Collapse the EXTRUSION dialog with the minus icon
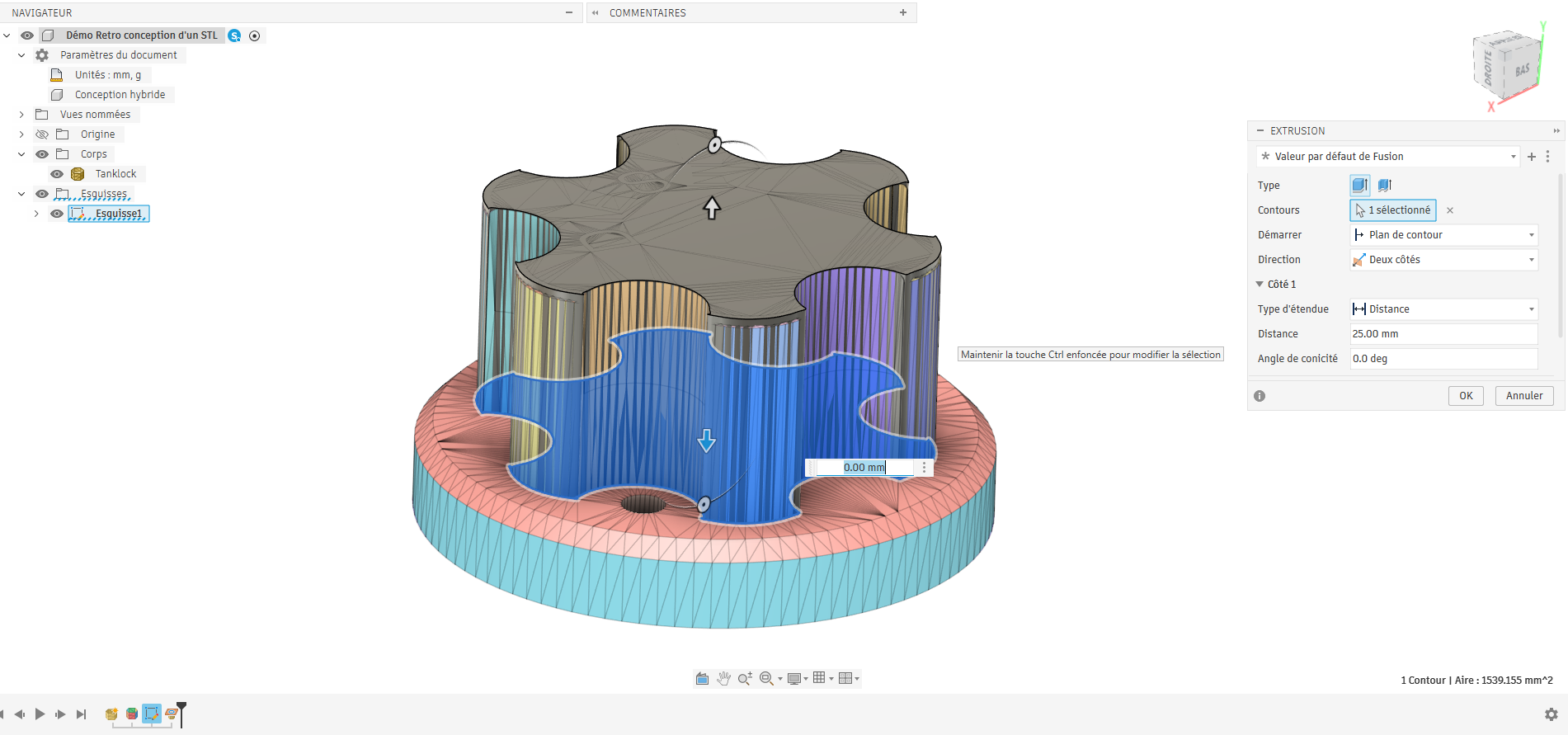 pyautogui.click(x=1260, y=131)
